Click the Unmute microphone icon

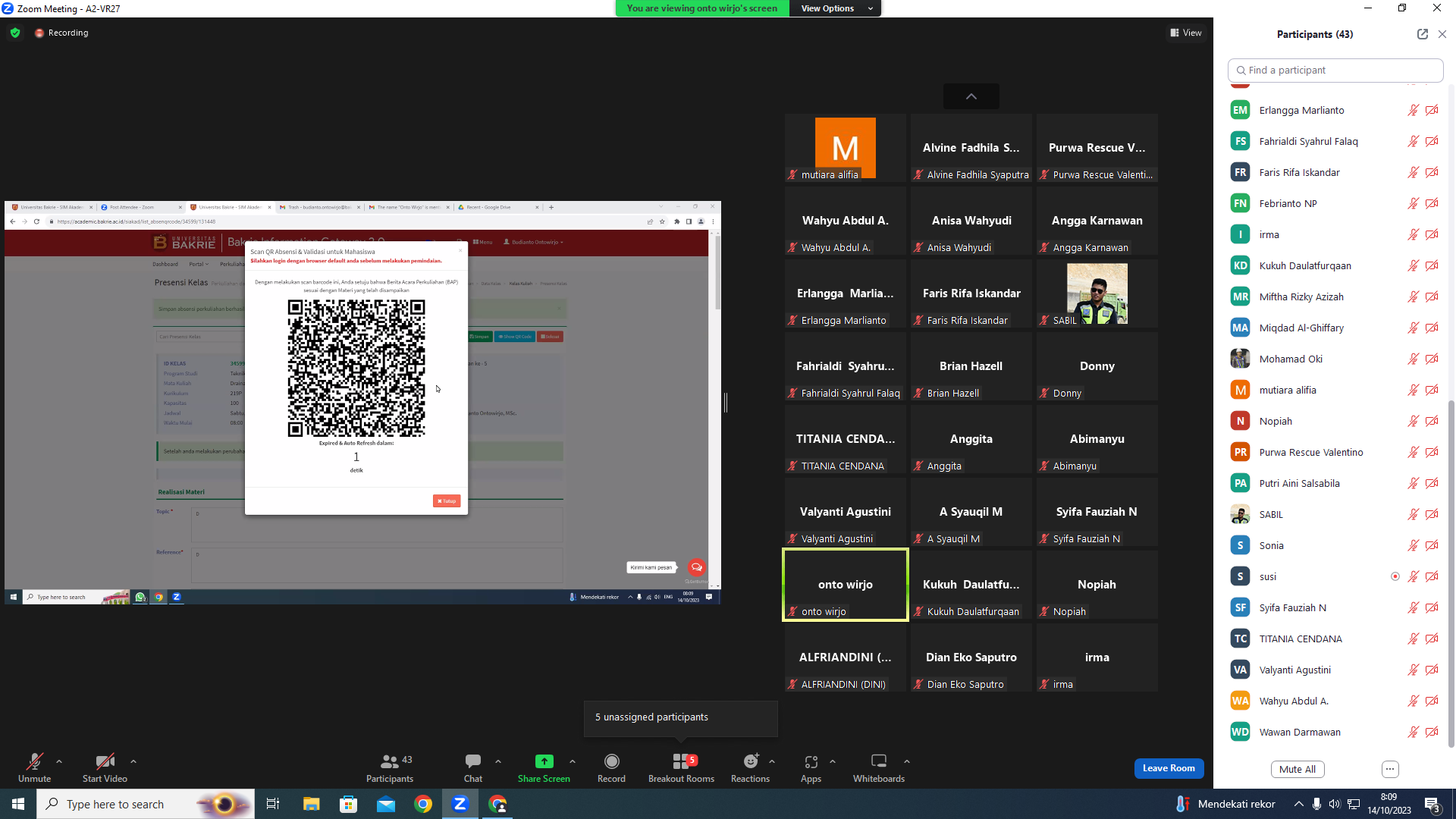pyautogui.click(x=34, y=761)
